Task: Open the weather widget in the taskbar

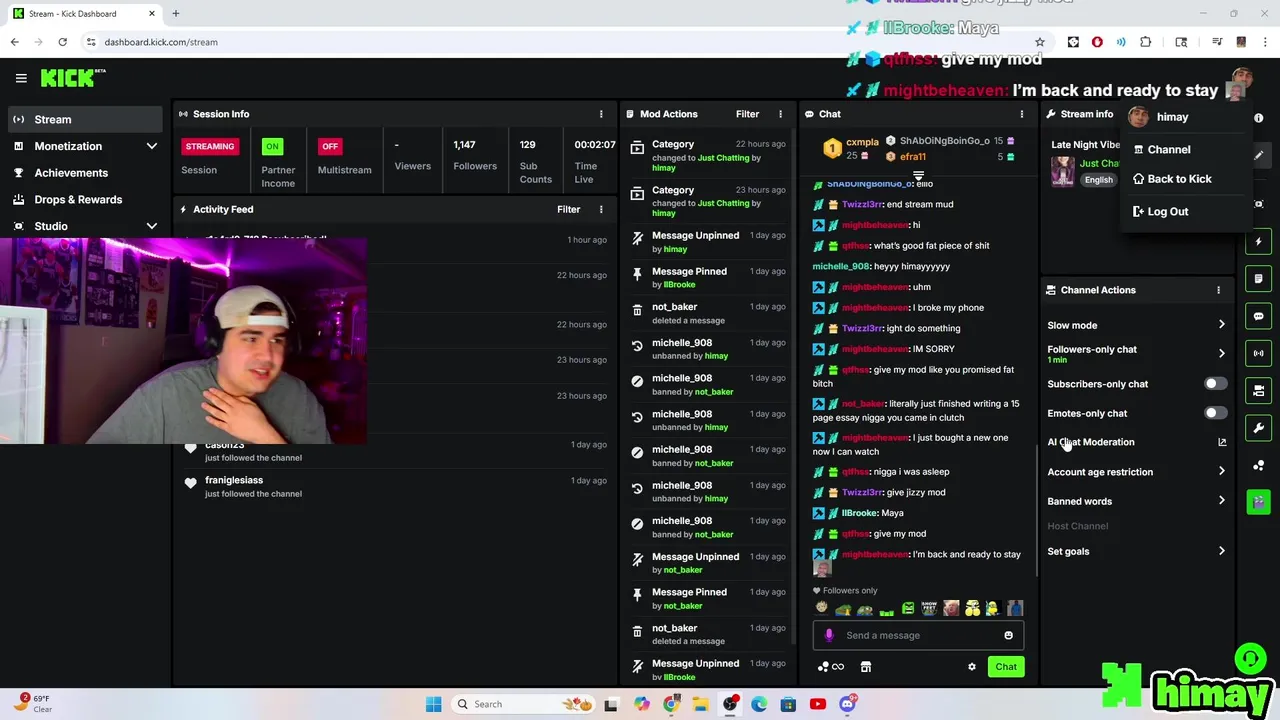Action: coord(35,704)
